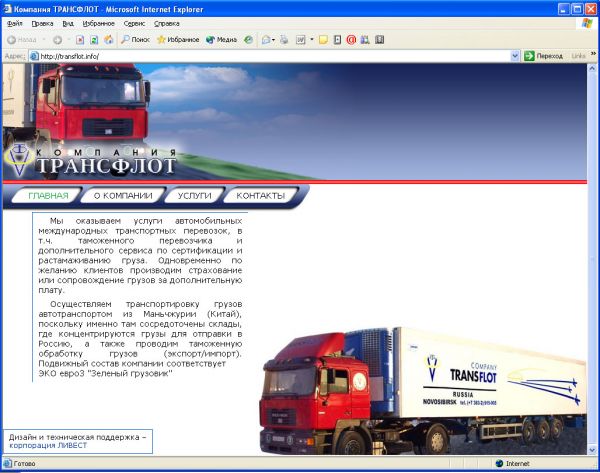Image resolution: width=600 pixels, height=473 pixels.
Task: Click the red @ icon in toolbar
Action: (x=351, y=40)
